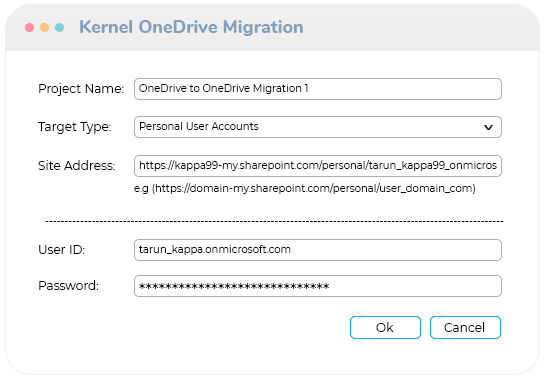Cancel the migration dialog
The height and width of the screenshot is (380, 545).
[465, 327]
